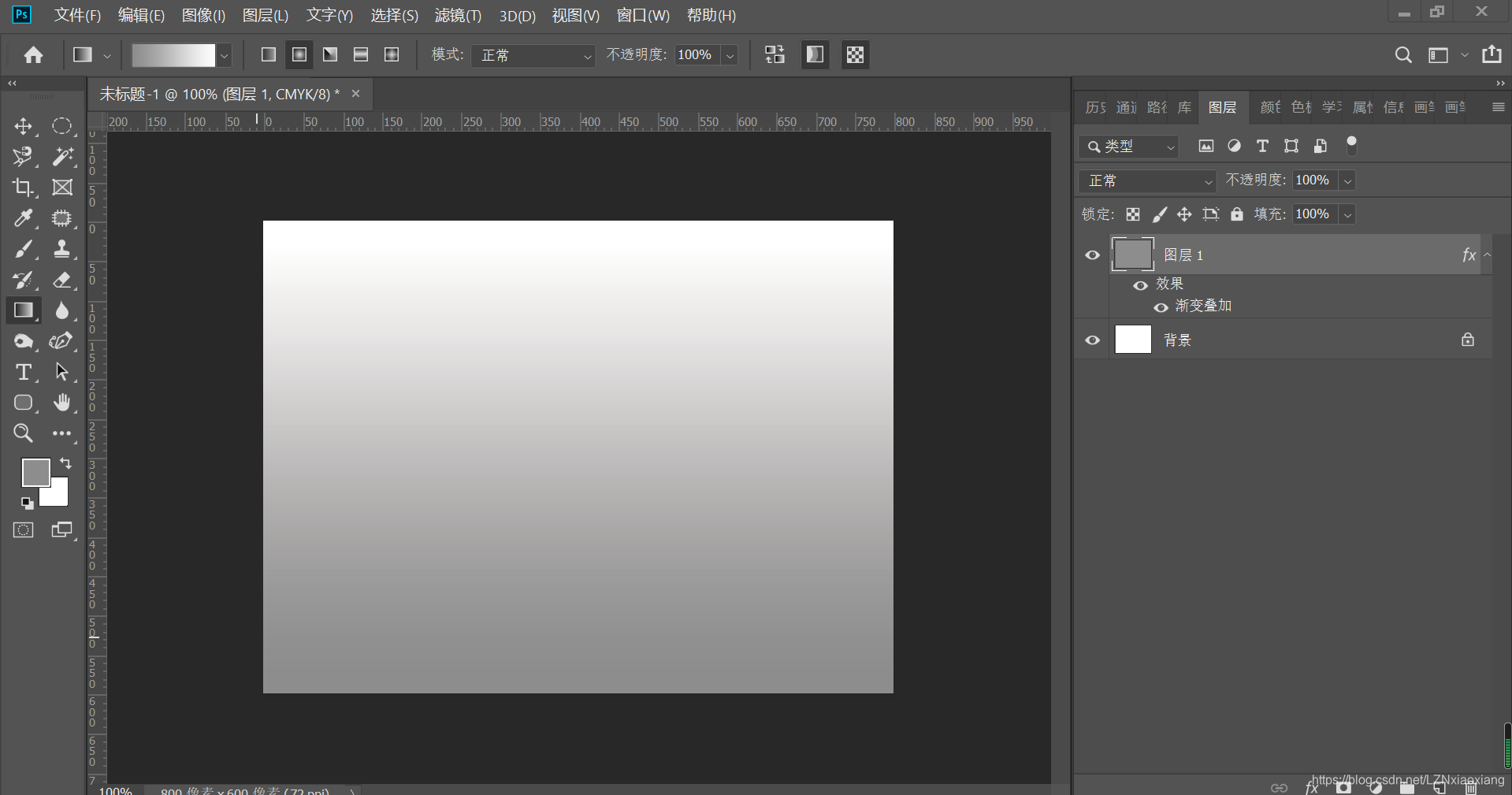Select the Move tool
Screen dimensions: 1512x795
24,126
